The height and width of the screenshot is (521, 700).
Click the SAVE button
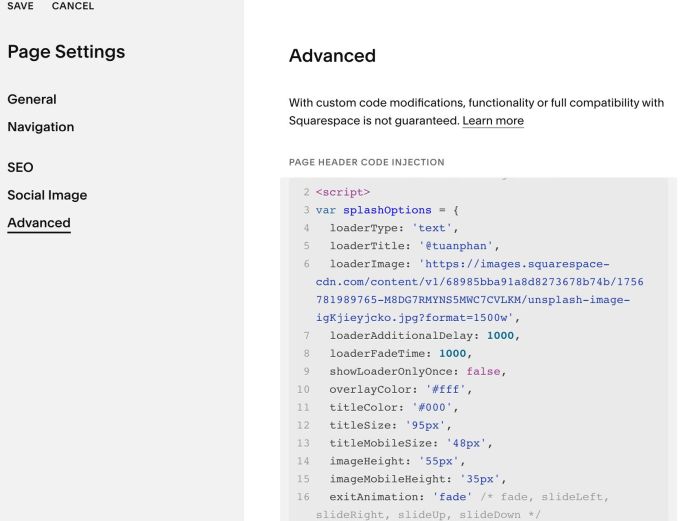pyautogui.click(x=21, y=6)
